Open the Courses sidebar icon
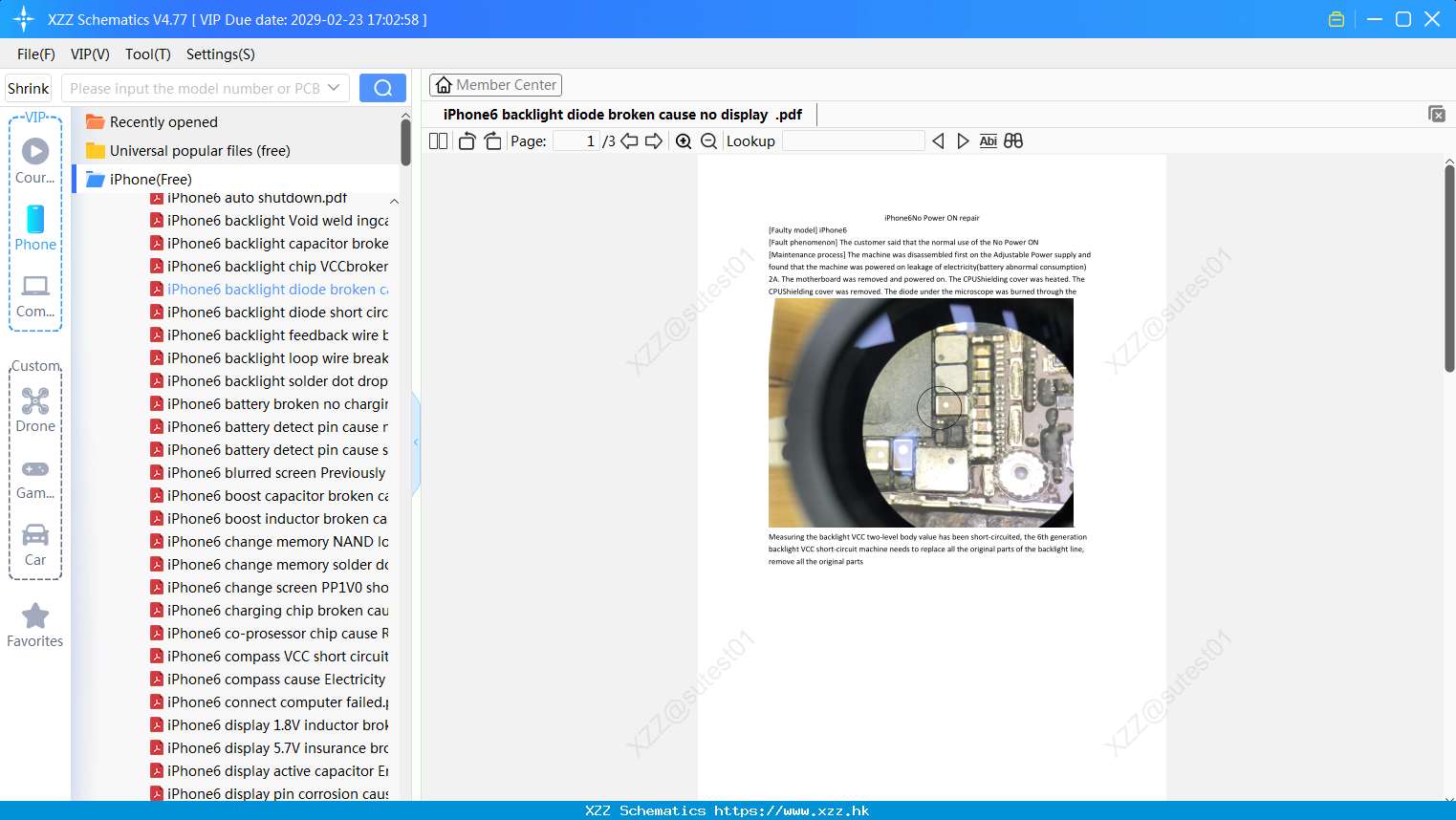Image resolution: width=1456 pixels, height=820 pixels. (35, 162)
